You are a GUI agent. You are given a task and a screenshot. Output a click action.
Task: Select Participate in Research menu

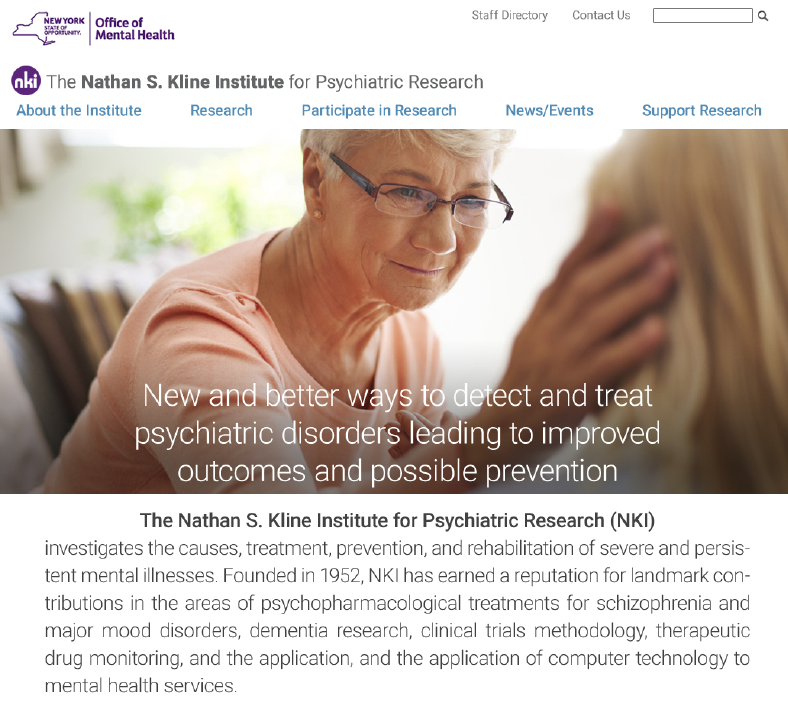coord(379,111)
